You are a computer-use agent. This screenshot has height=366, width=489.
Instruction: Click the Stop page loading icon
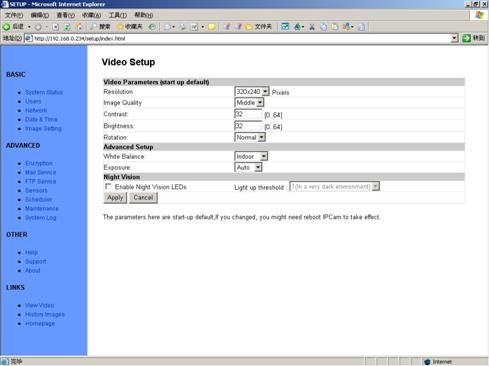tap(56, 27)
